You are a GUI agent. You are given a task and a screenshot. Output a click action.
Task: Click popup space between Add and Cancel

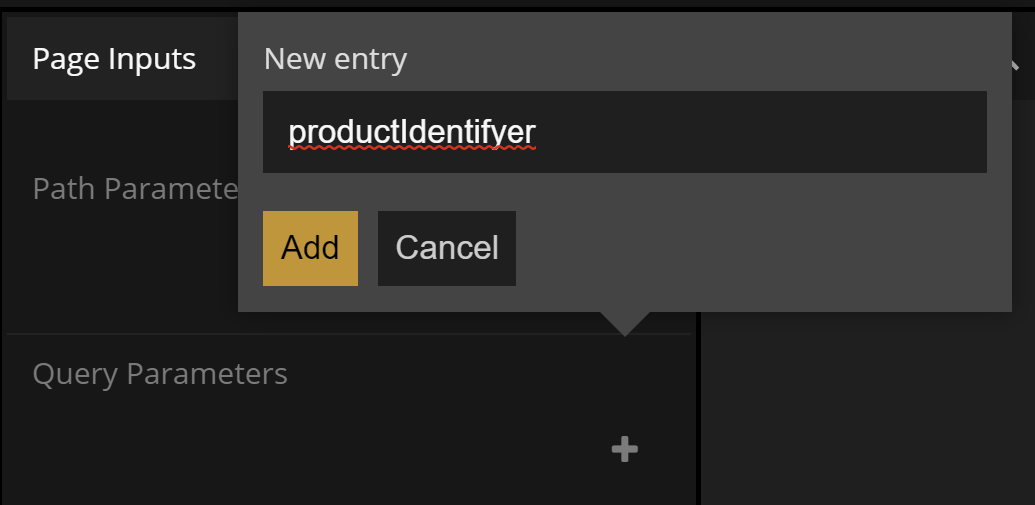point(368,248)
